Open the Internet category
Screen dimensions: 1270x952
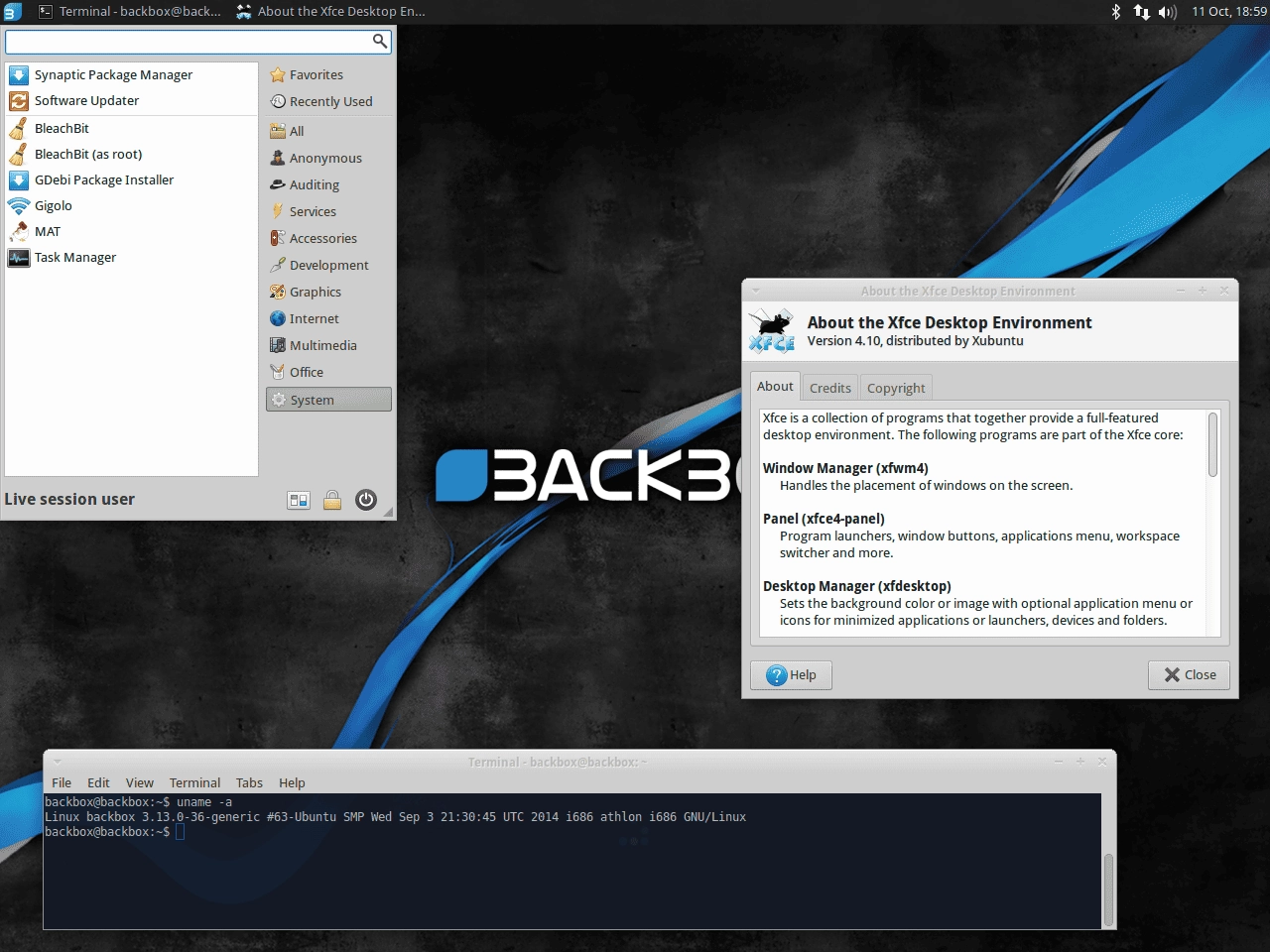pyautogui.click(x=328, y=318)
